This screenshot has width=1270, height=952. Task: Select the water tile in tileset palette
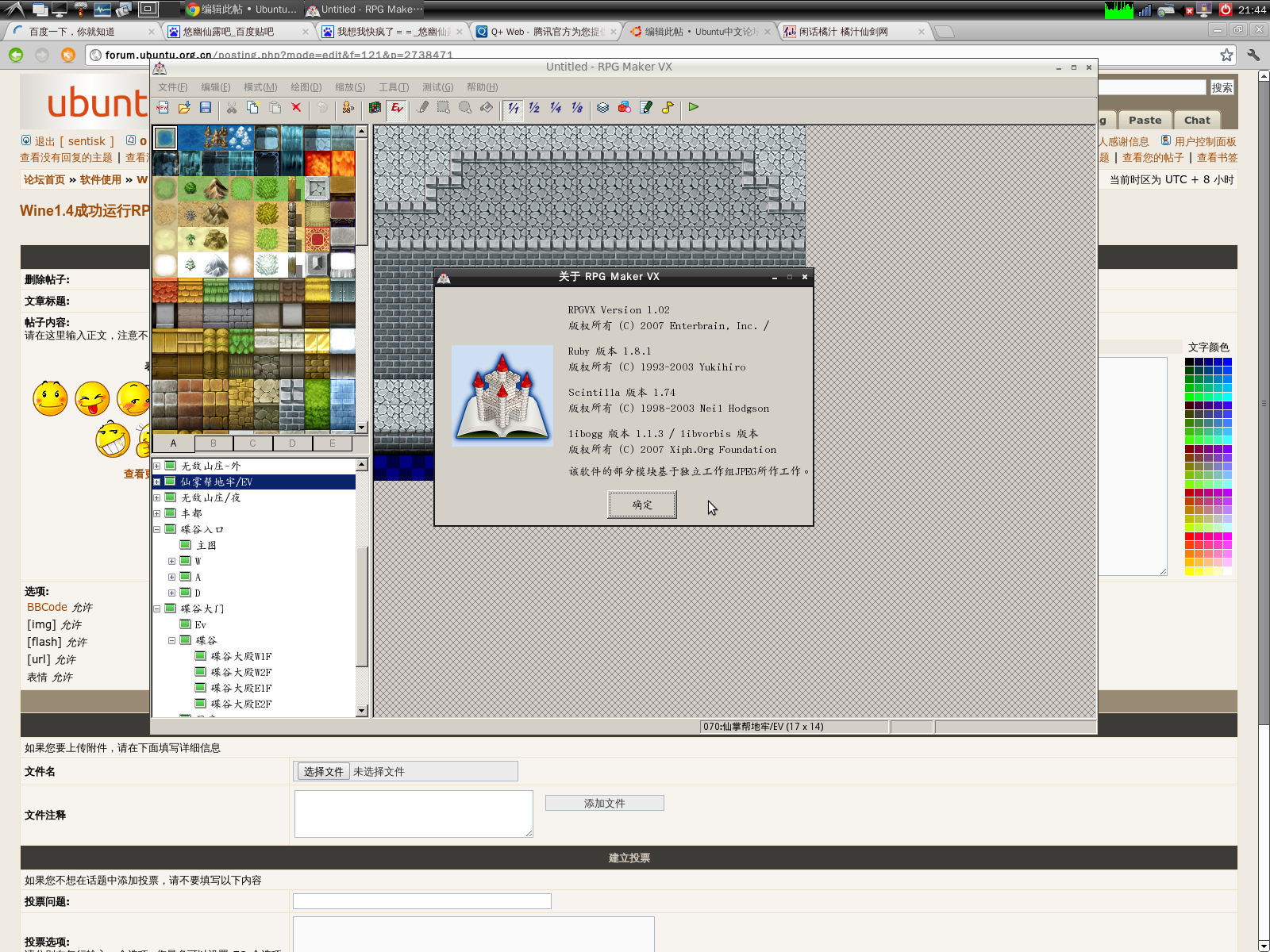click(x=165, y=138)
